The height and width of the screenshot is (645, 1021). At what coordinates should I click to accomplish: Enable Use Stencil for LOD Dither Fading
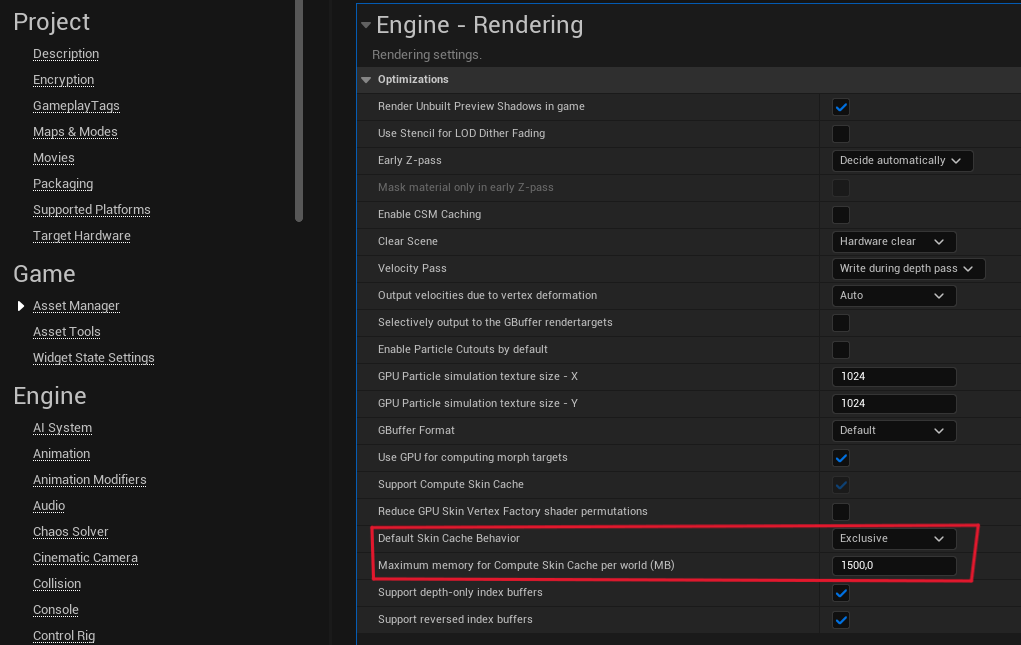841,134
